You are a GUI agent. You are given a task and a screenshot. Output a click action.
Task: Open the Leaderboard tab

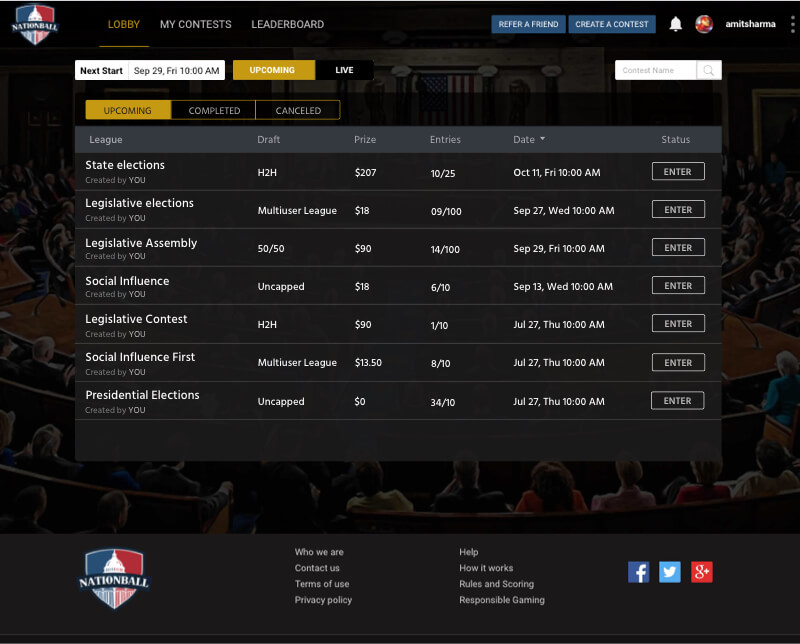pos(287,24)
